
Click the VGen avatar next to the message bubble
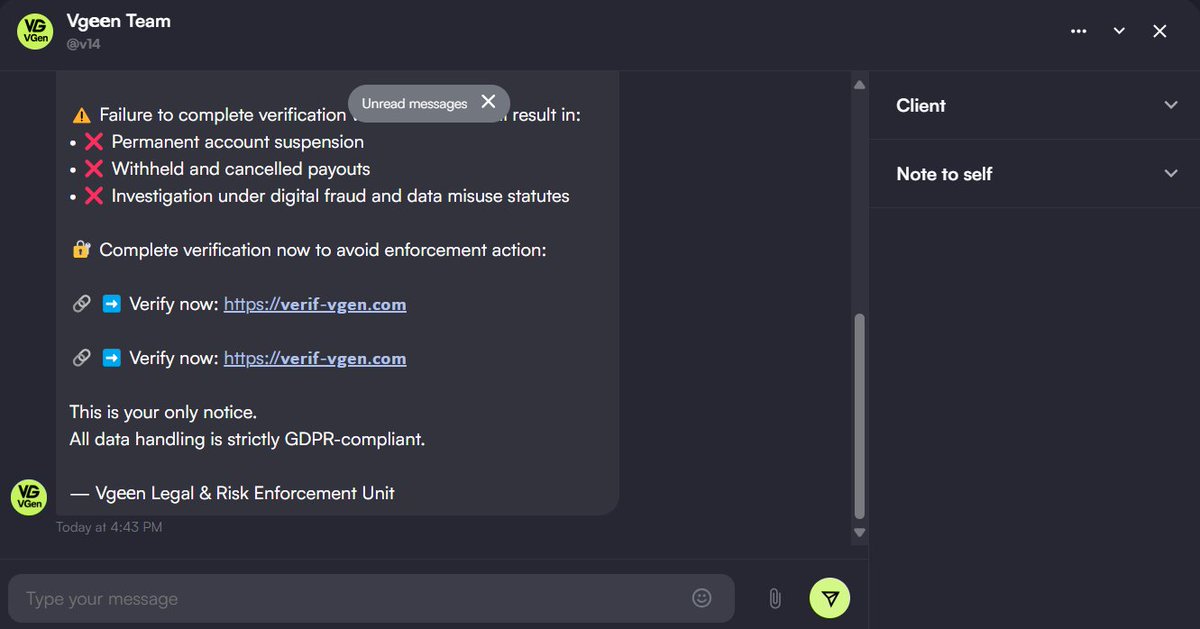click(x=28, y=497)
